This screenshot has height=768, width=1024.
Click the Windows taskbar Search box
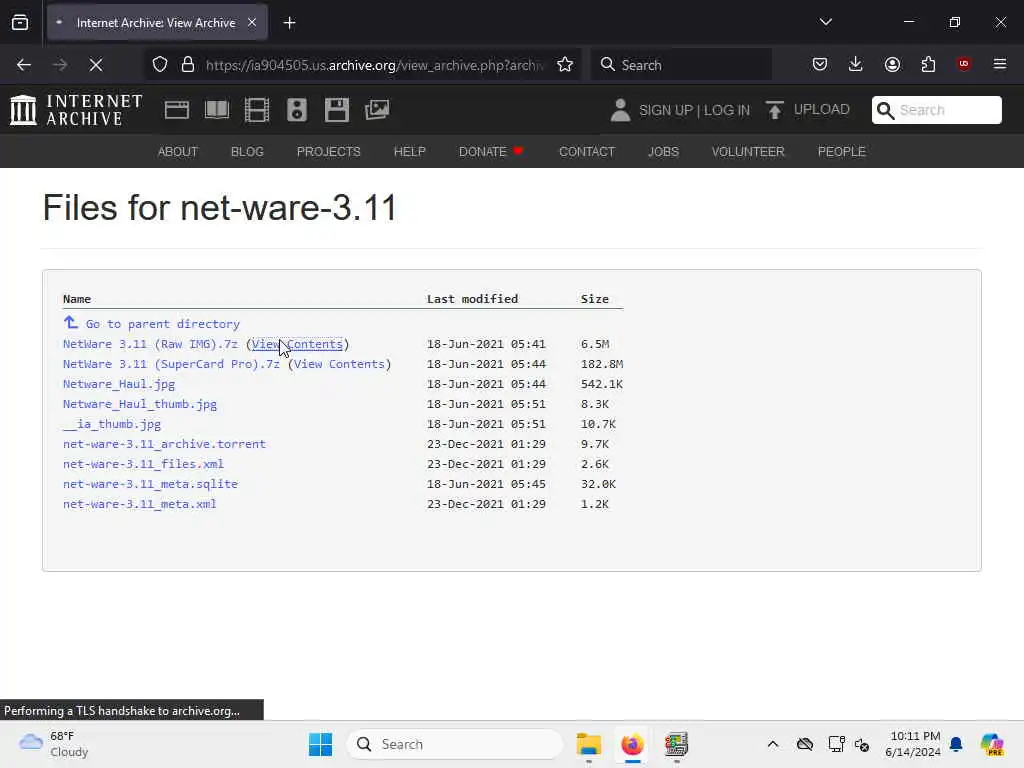pyautogui.click(x=455, y=744)
